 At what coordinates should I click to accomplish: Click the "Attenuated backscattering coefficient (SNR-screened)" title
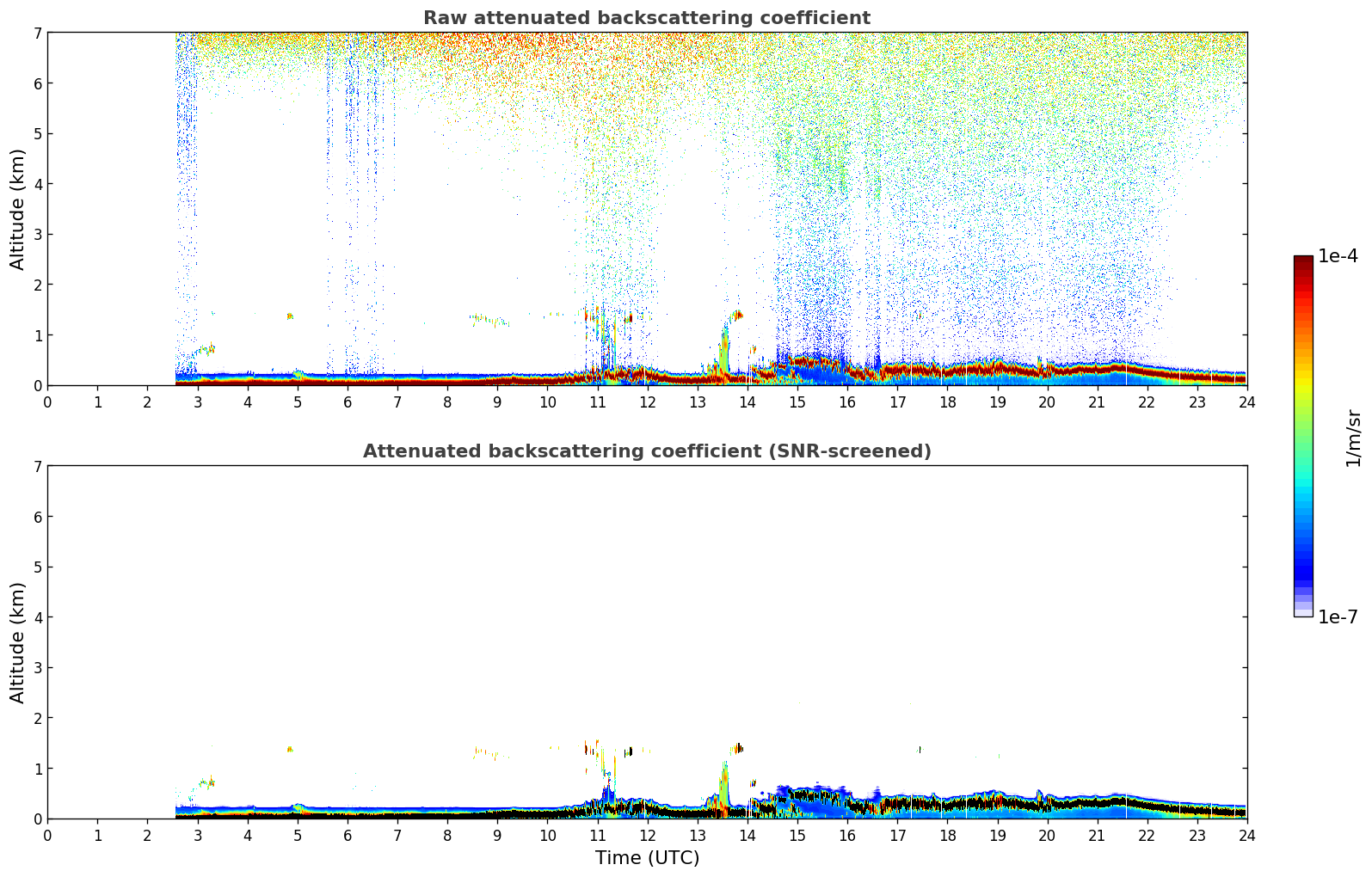point(647,451)
